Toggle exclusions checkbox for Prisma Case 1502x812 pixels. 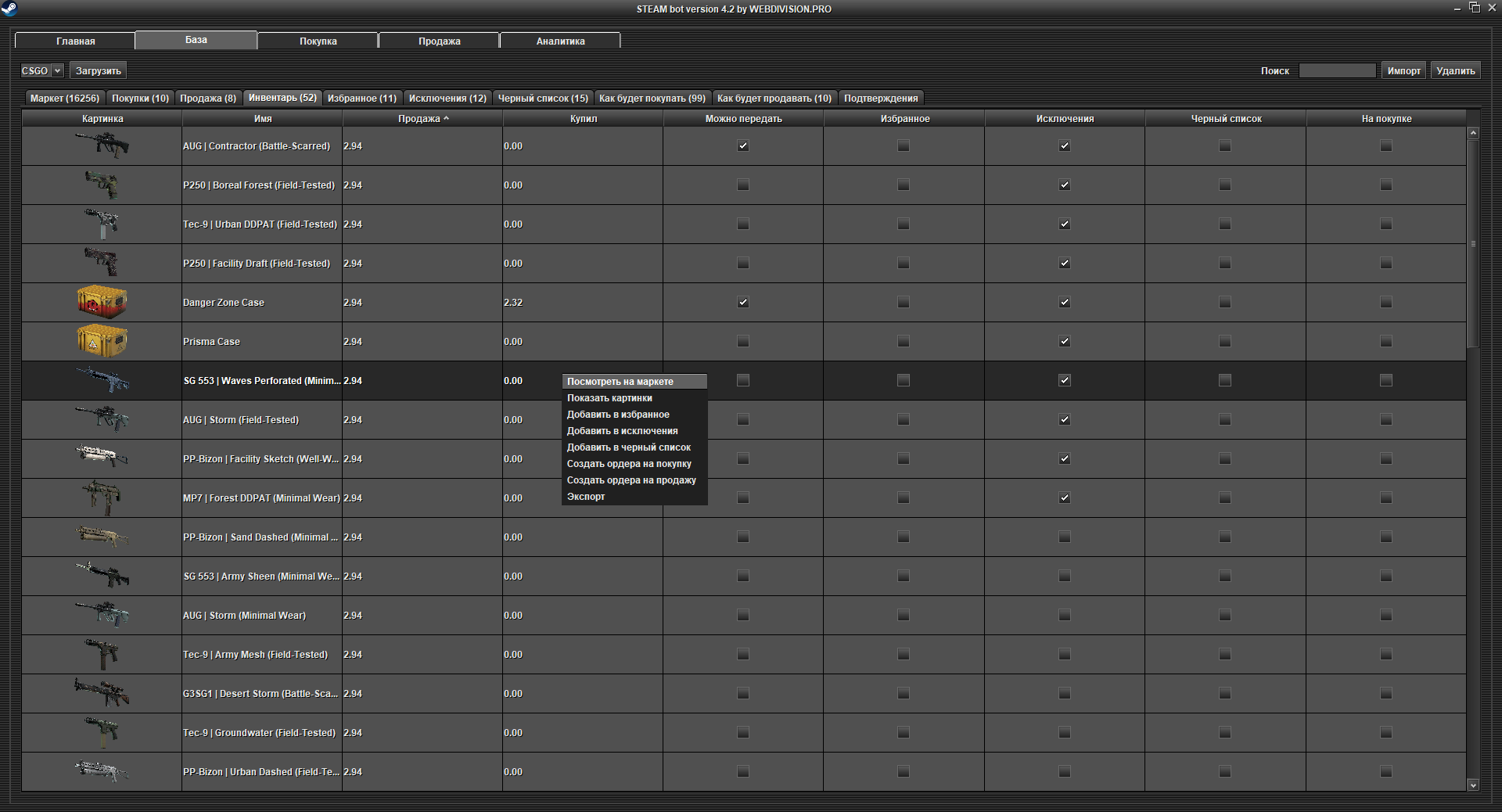(1065, 341)
